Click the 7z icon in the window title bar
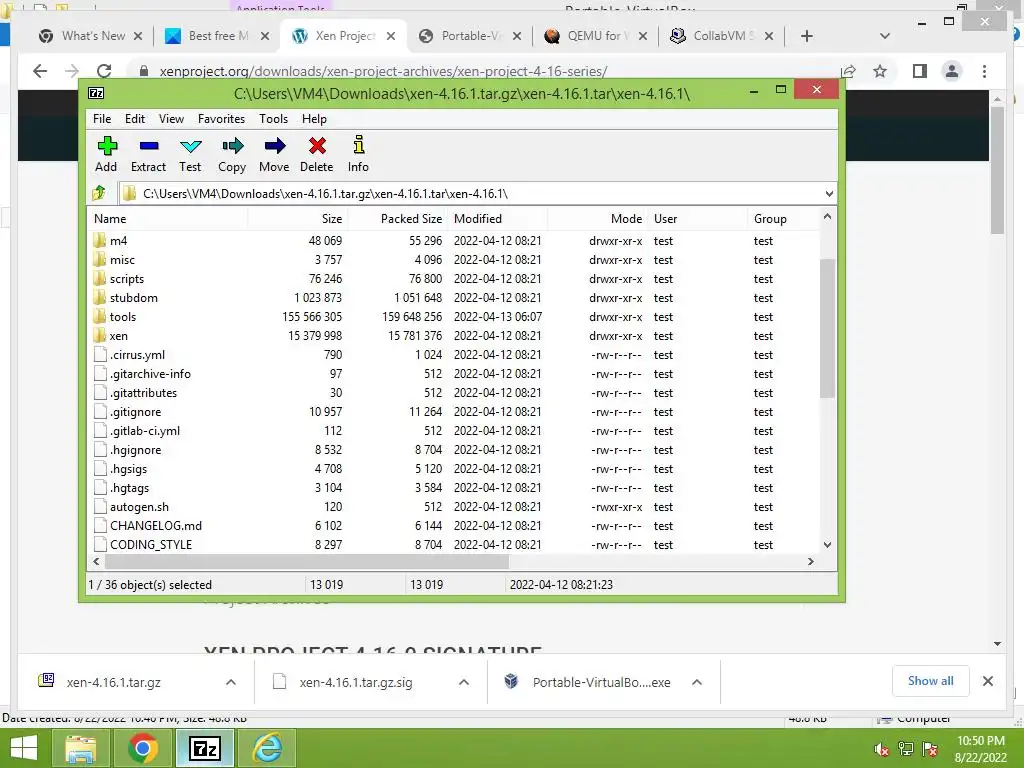The height and width of the screenshot is (768, 1024). [96, 93]
